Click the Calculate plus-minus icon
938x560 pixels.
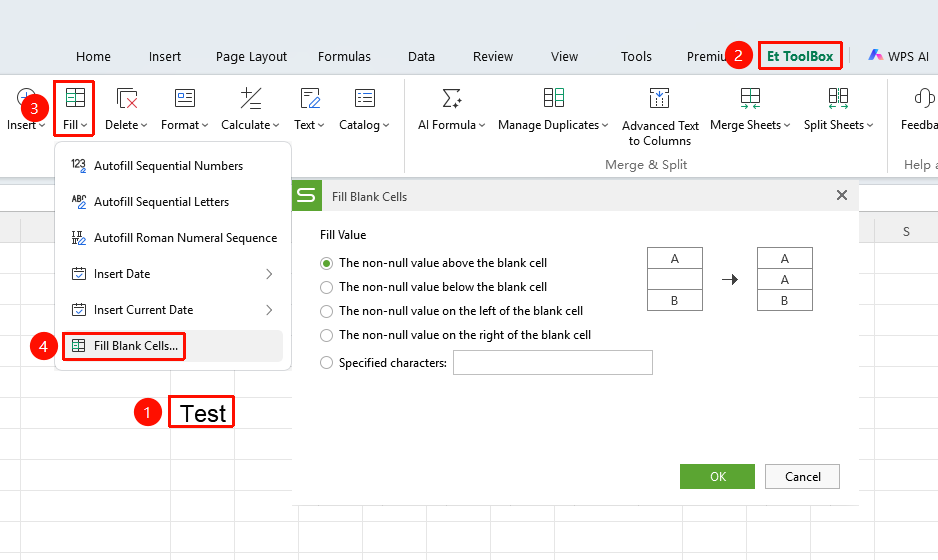pos(250,98)
